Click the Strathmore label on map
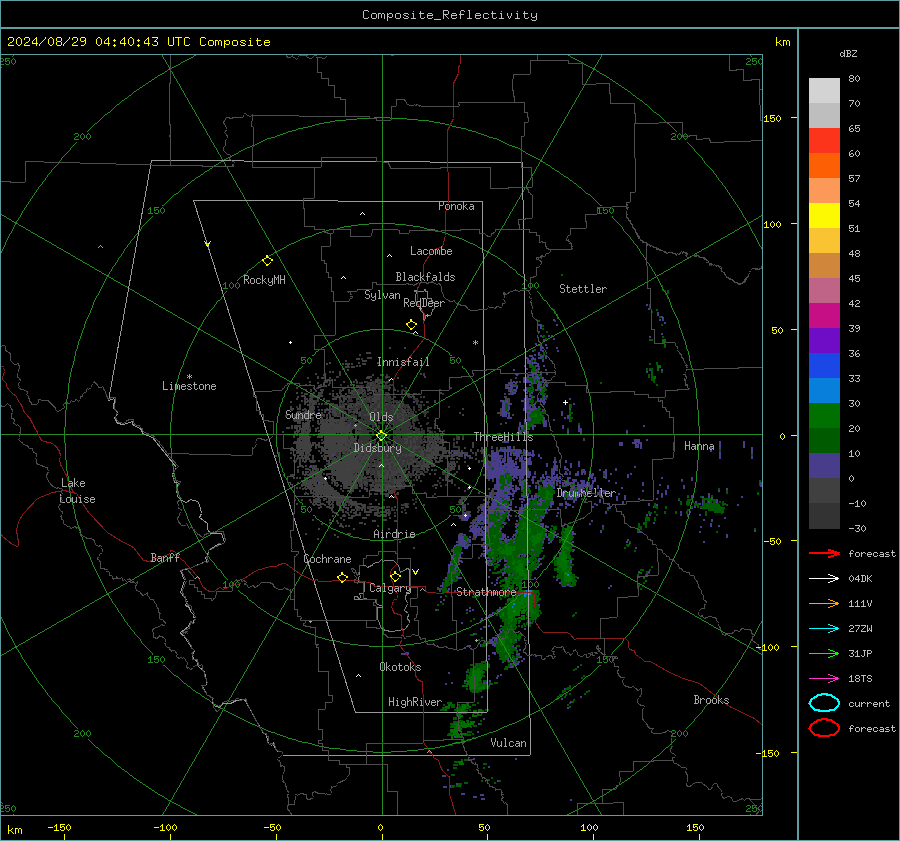Viewport: 900px width, 841px height. point(486,592)
